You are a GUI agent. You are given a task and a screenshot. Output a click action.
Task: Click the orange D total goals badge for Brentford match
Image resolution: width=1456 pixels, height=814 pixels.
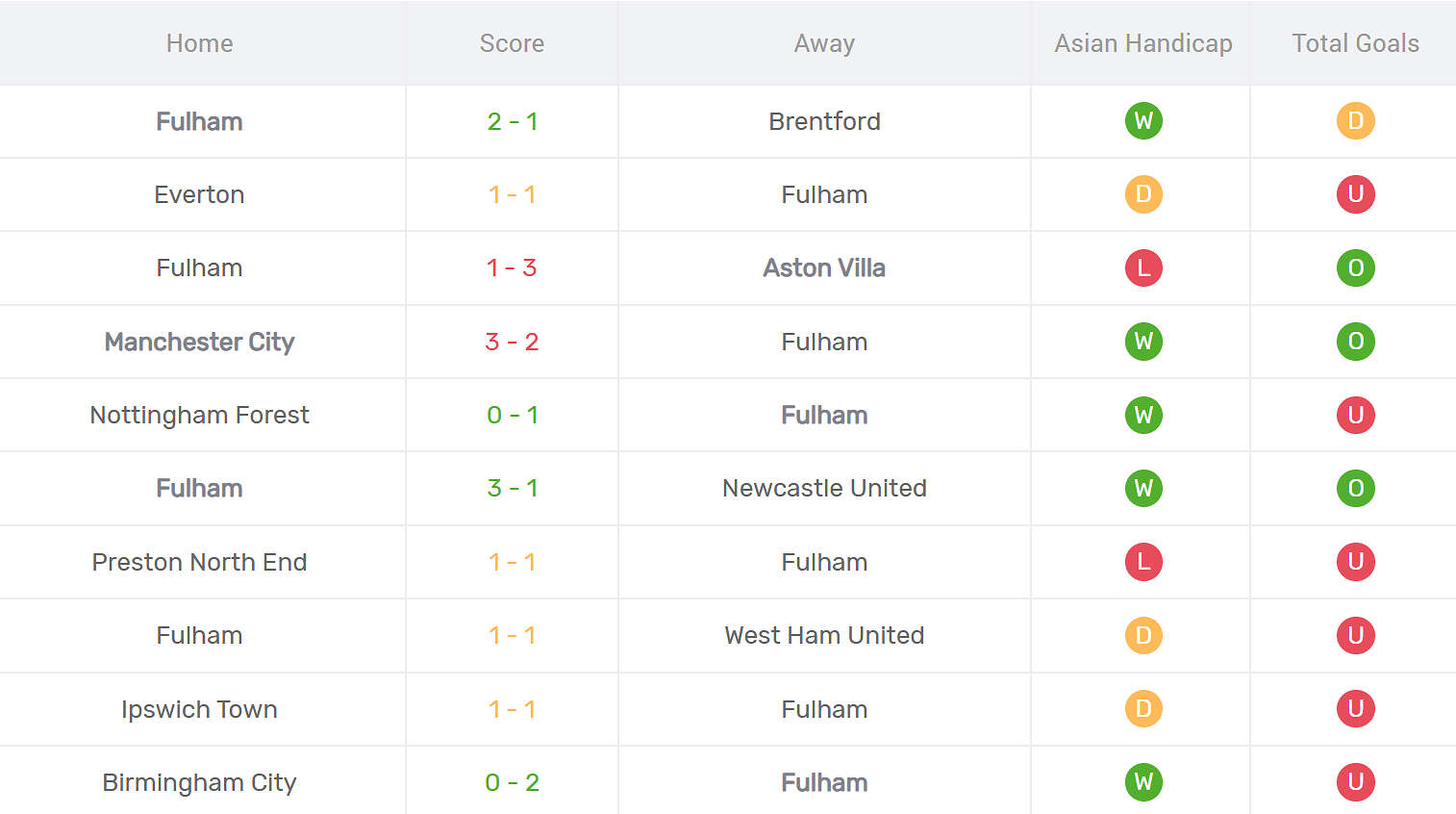point(1355,121)
